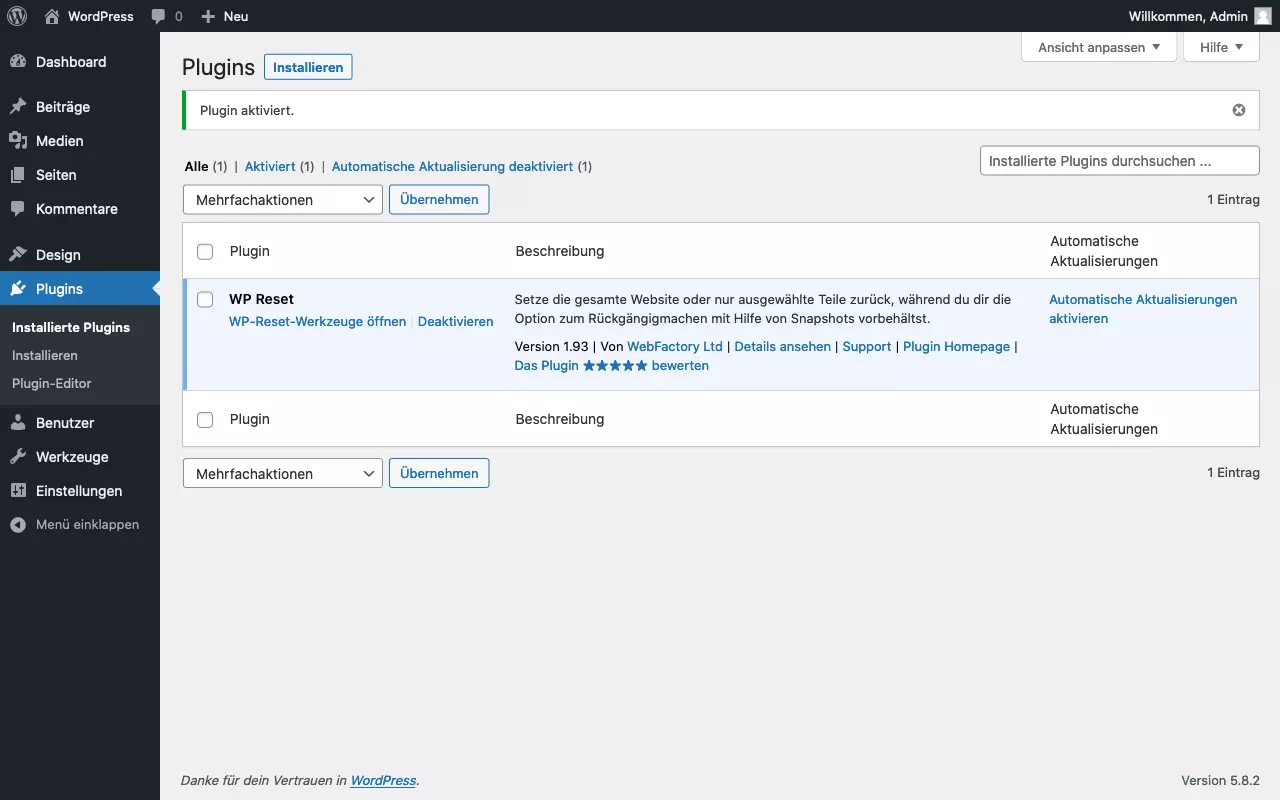Screen dimensions: 1280x800
Task: Open the site home icon labeled WordPress
Action: tap(52, 16)
